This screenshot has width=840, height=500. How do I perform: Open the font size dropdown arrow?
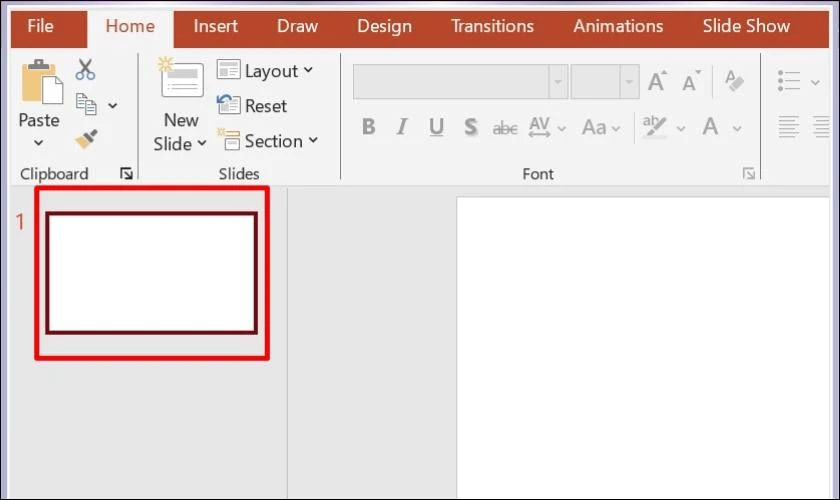629,81
